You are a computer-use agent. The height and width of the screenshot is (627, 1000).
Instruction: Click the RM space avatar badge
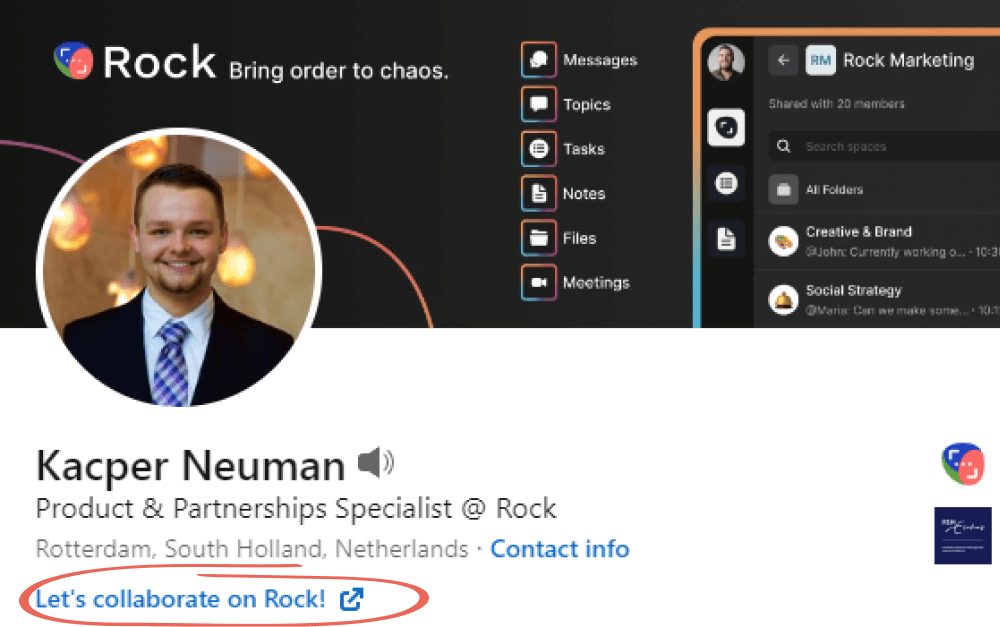820,60
